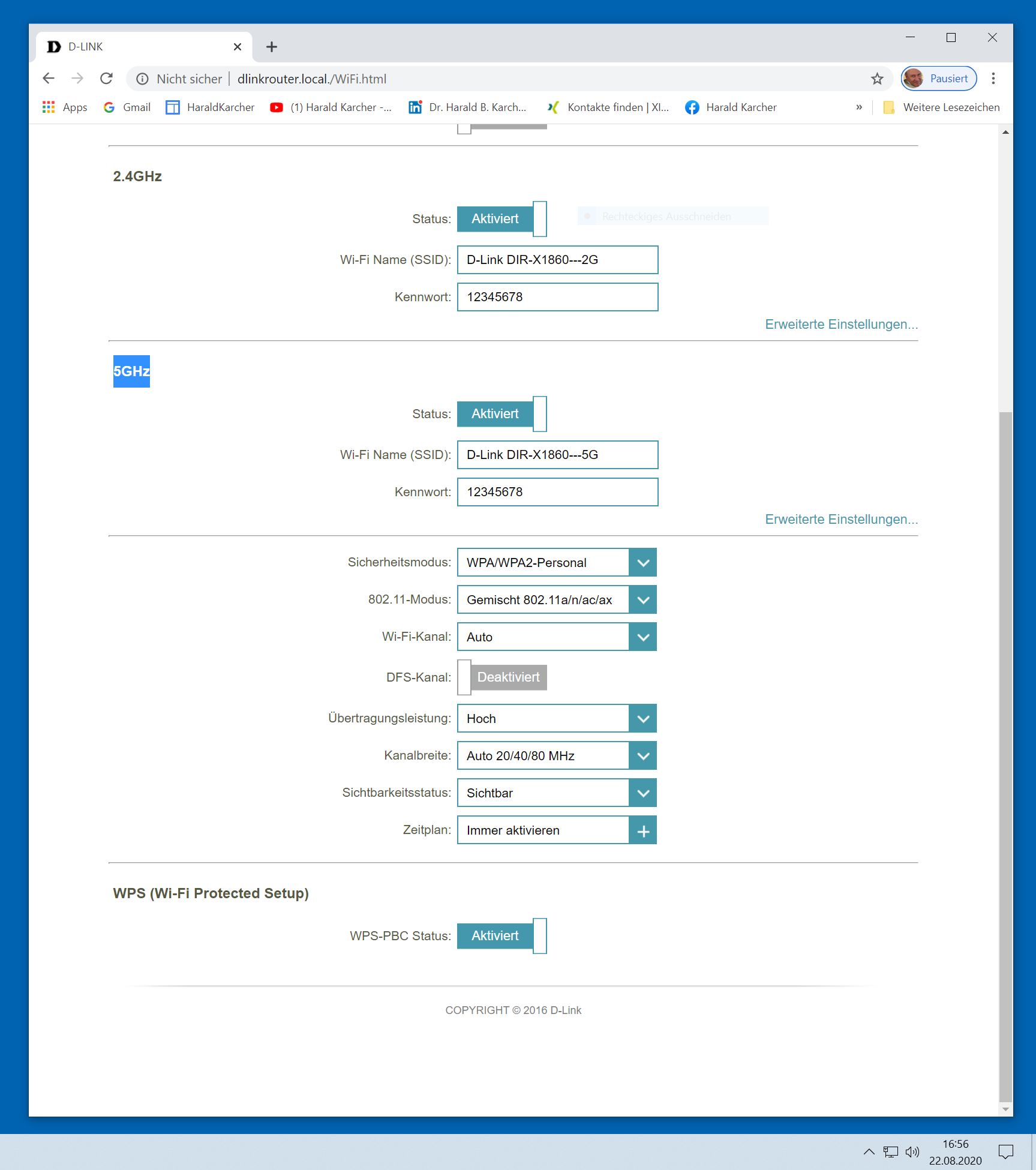
Task: Click the 'WPS (Wi-Fi Protected Setup)' heading
Action: (x=211, y=893)
